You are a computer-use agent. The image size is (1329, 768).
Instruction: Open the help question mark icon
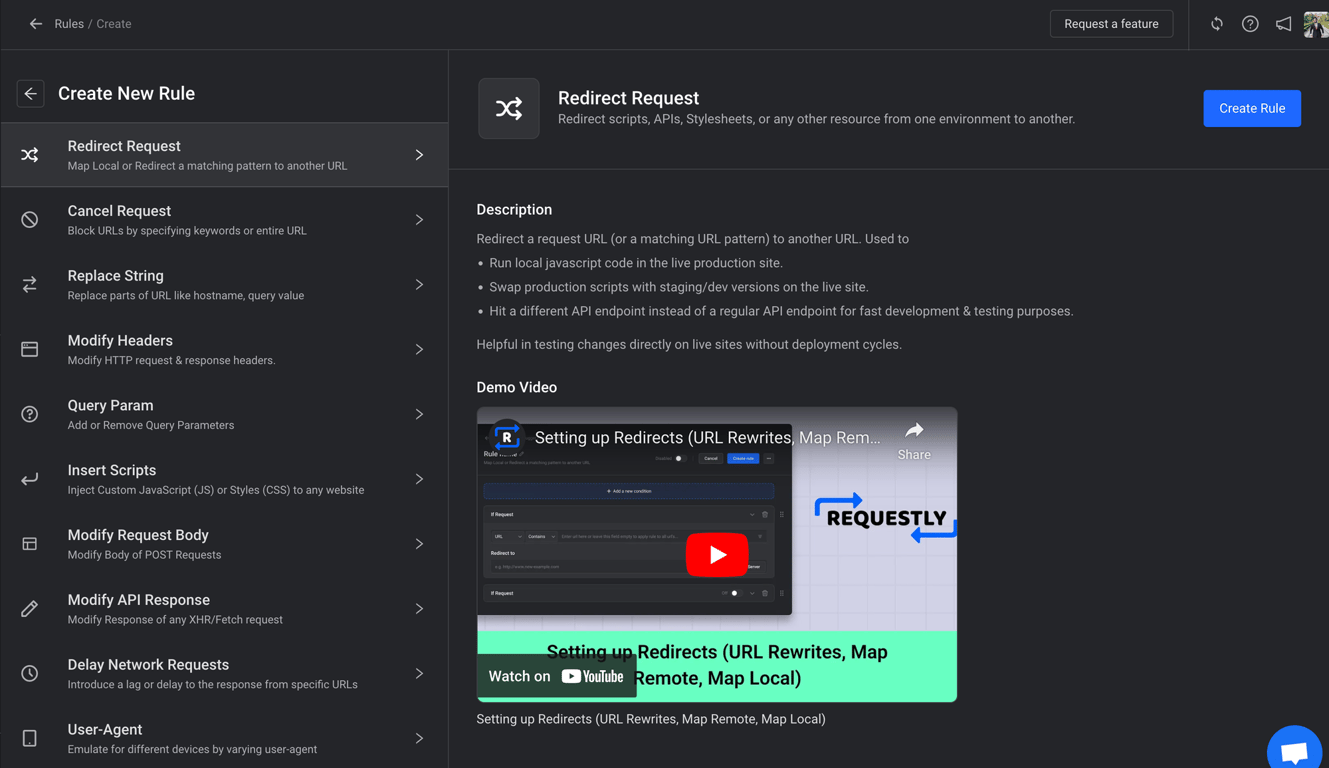(1250, 24)
